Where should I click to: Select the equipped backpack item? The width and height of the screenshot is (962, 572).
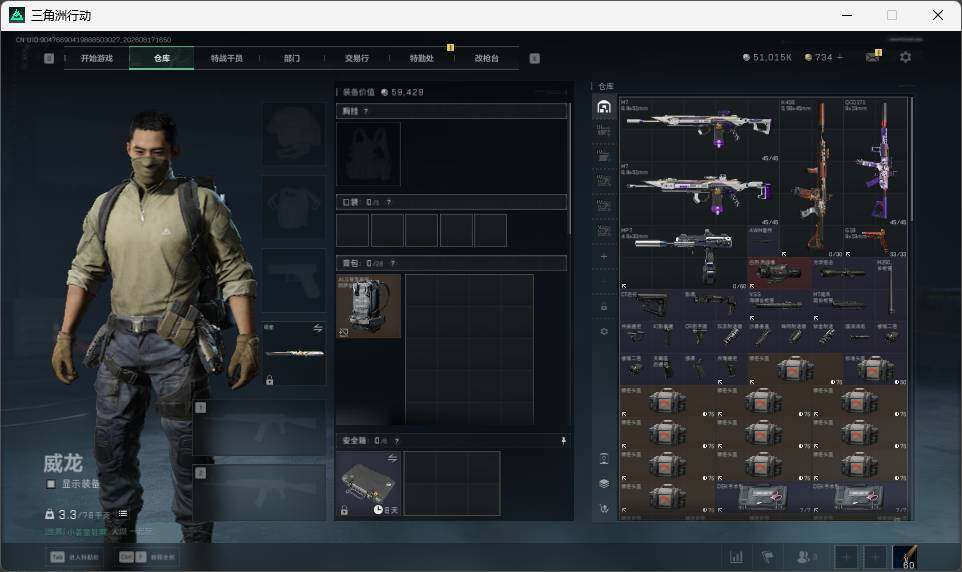point(368,306)
